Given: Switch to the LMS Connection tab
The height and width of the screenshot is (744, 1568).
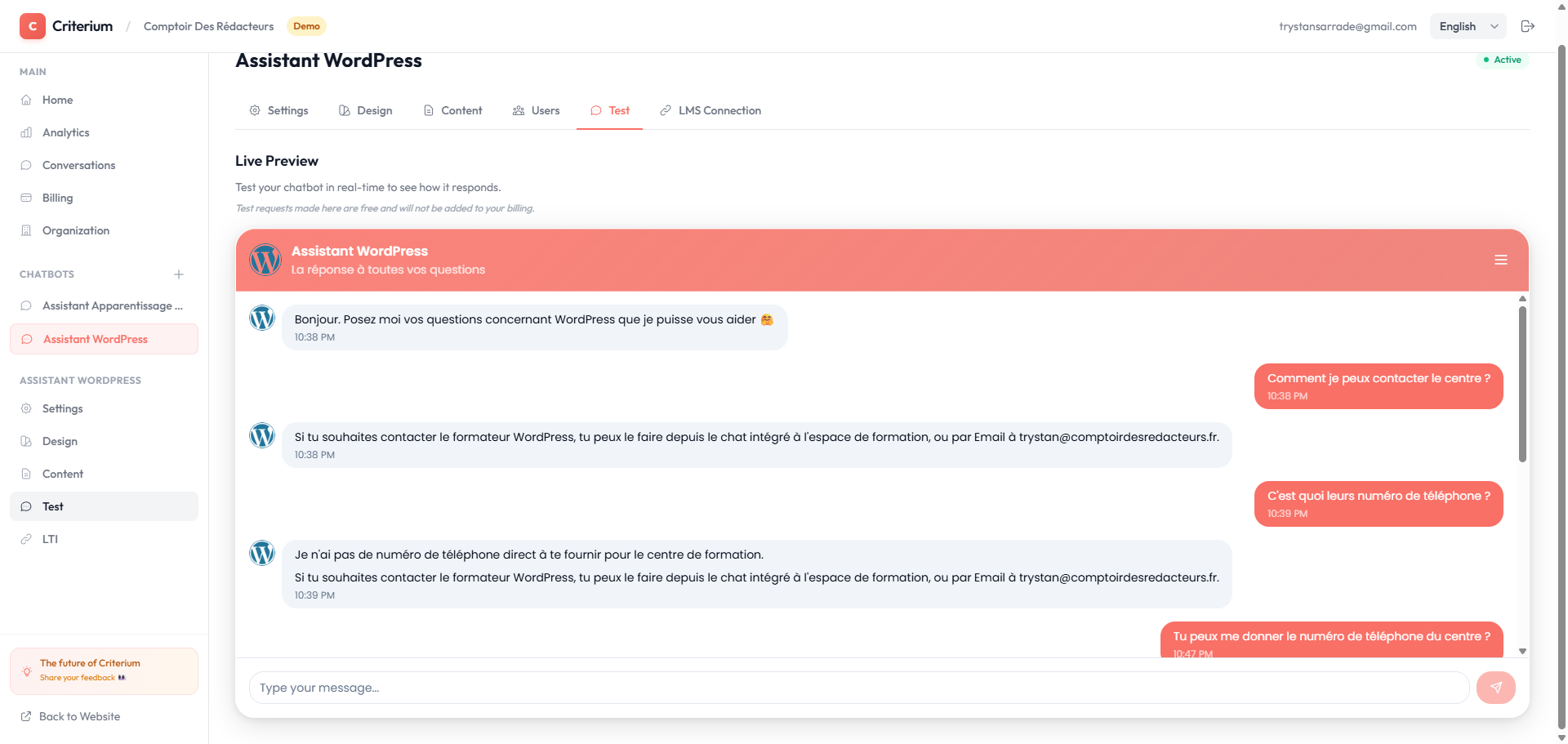Looking at the screenshot, I should click(x=710, y=110).
